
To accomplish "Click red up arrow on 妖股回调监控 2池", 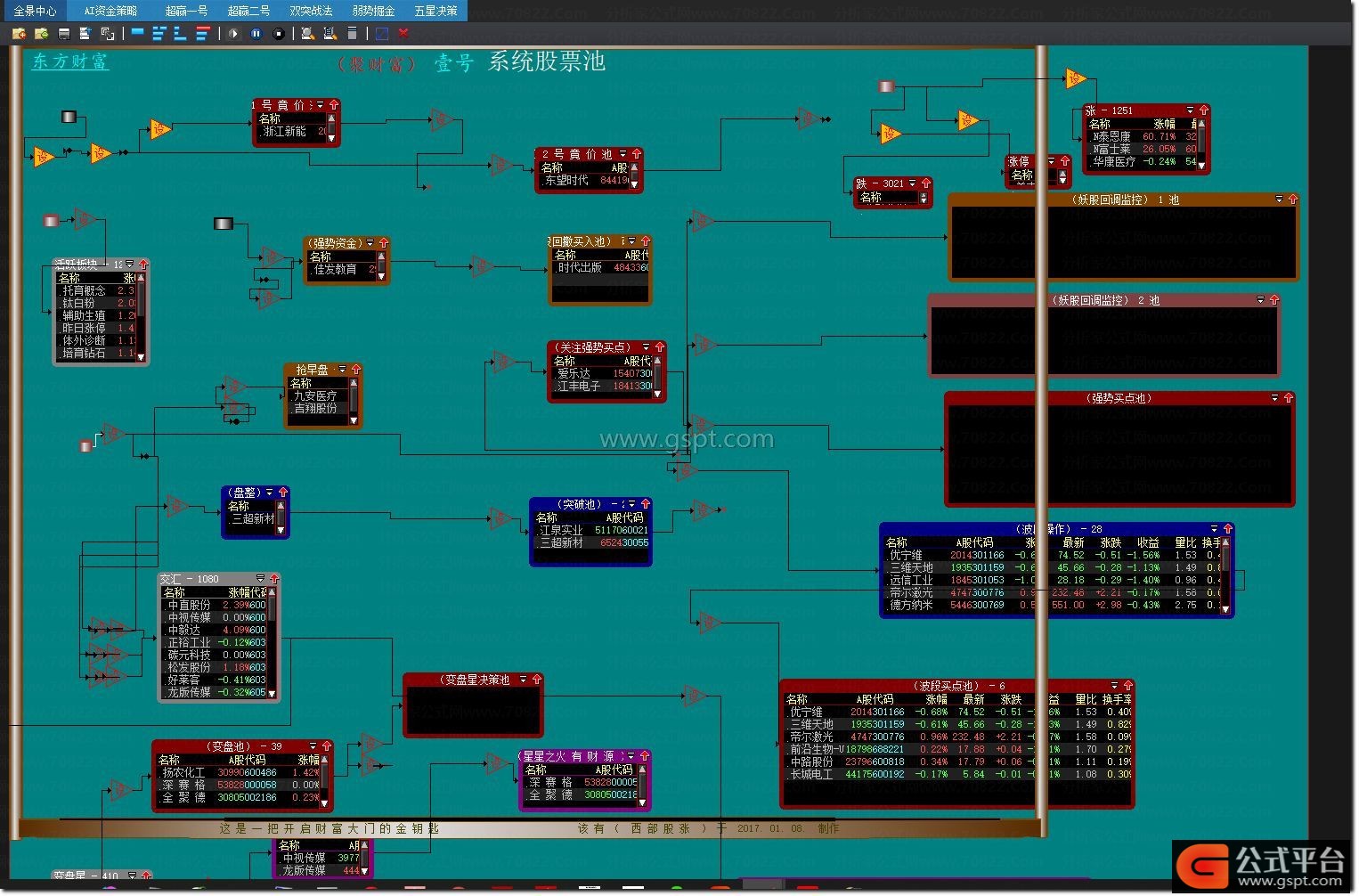I will (x=1274, y=300).
